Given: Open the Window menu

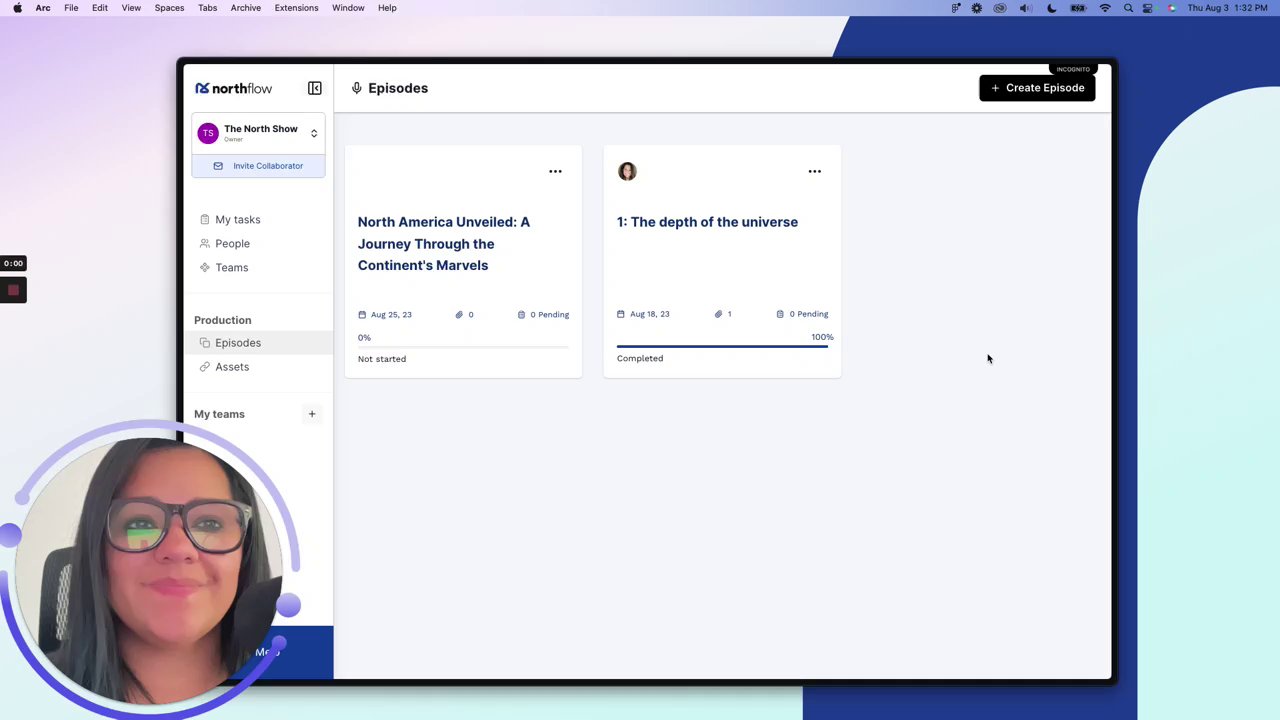Looking at the screenshot, I should tap(348, 8).
